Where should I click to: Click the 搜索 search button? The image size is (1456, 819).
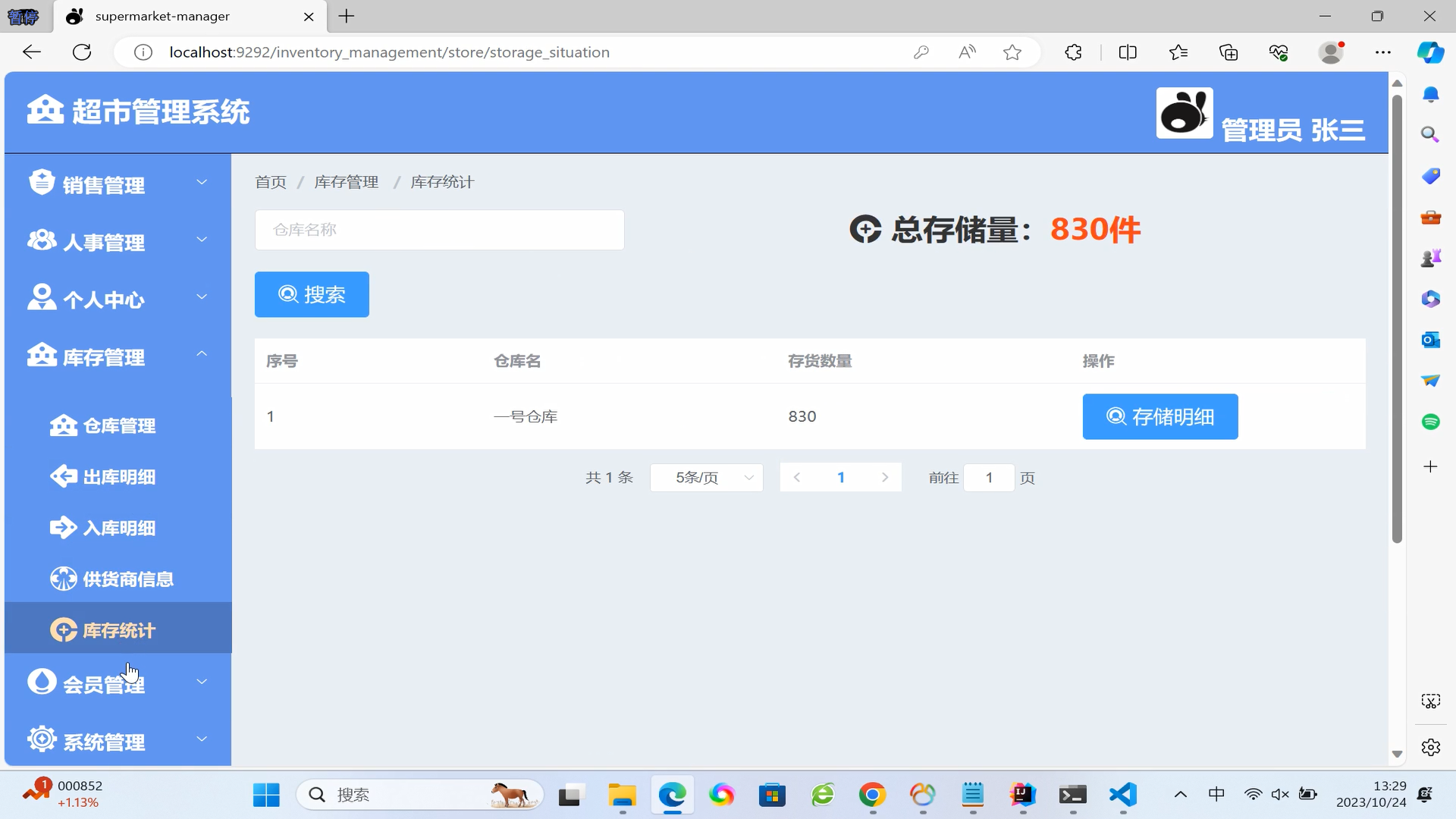click(311, 294)
